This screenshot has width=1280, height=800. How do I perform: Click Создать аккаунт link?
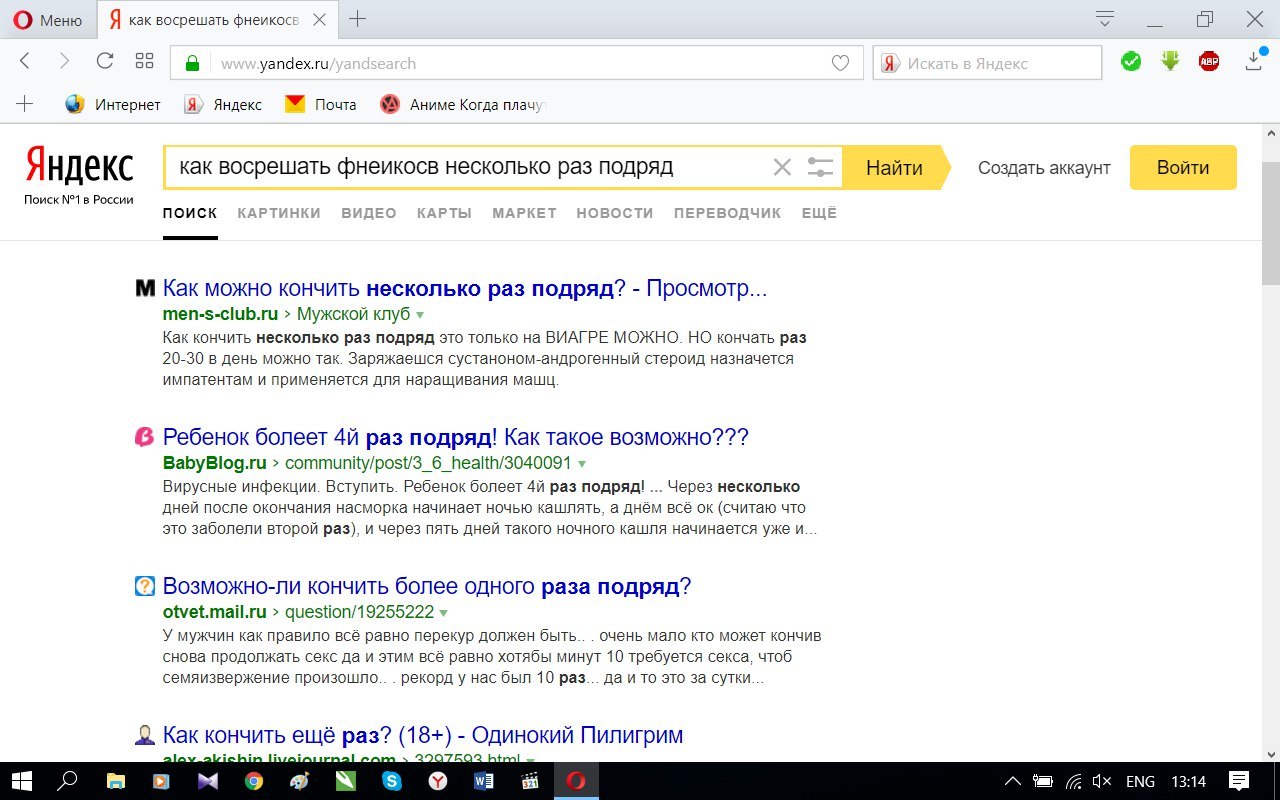click(1044, 168)
